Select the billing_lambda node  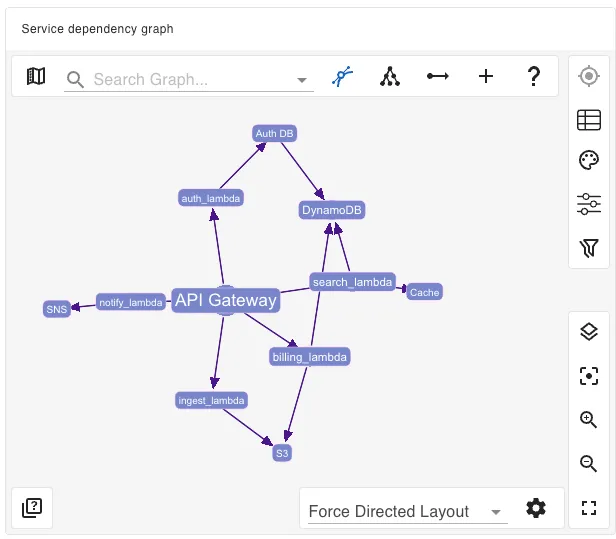[x=310, y=357]
